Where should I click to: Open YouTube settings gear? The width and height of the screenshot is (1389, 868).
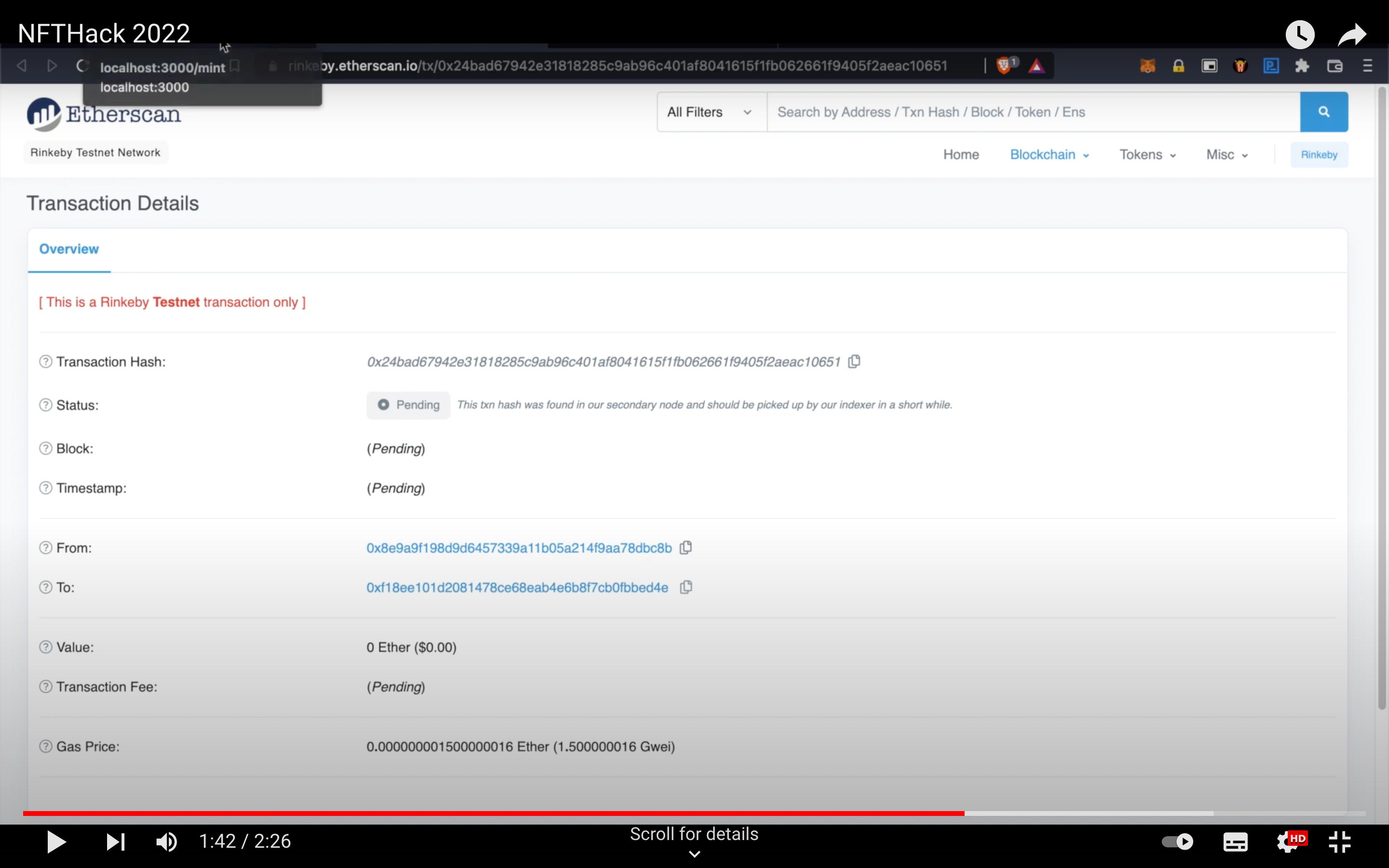click(1290, 841)
